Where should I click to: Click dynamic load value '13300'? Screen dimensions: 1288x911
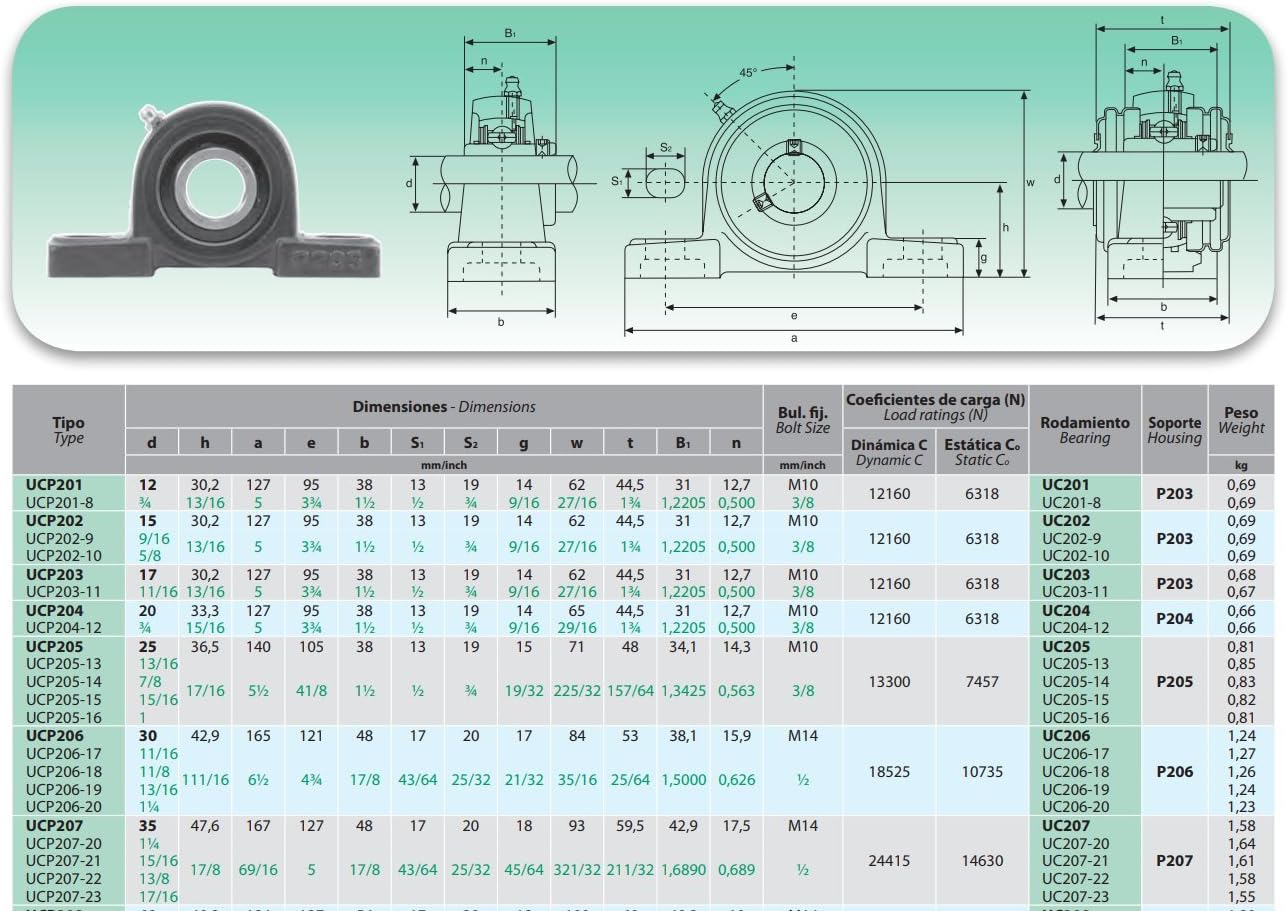[889, 682]
